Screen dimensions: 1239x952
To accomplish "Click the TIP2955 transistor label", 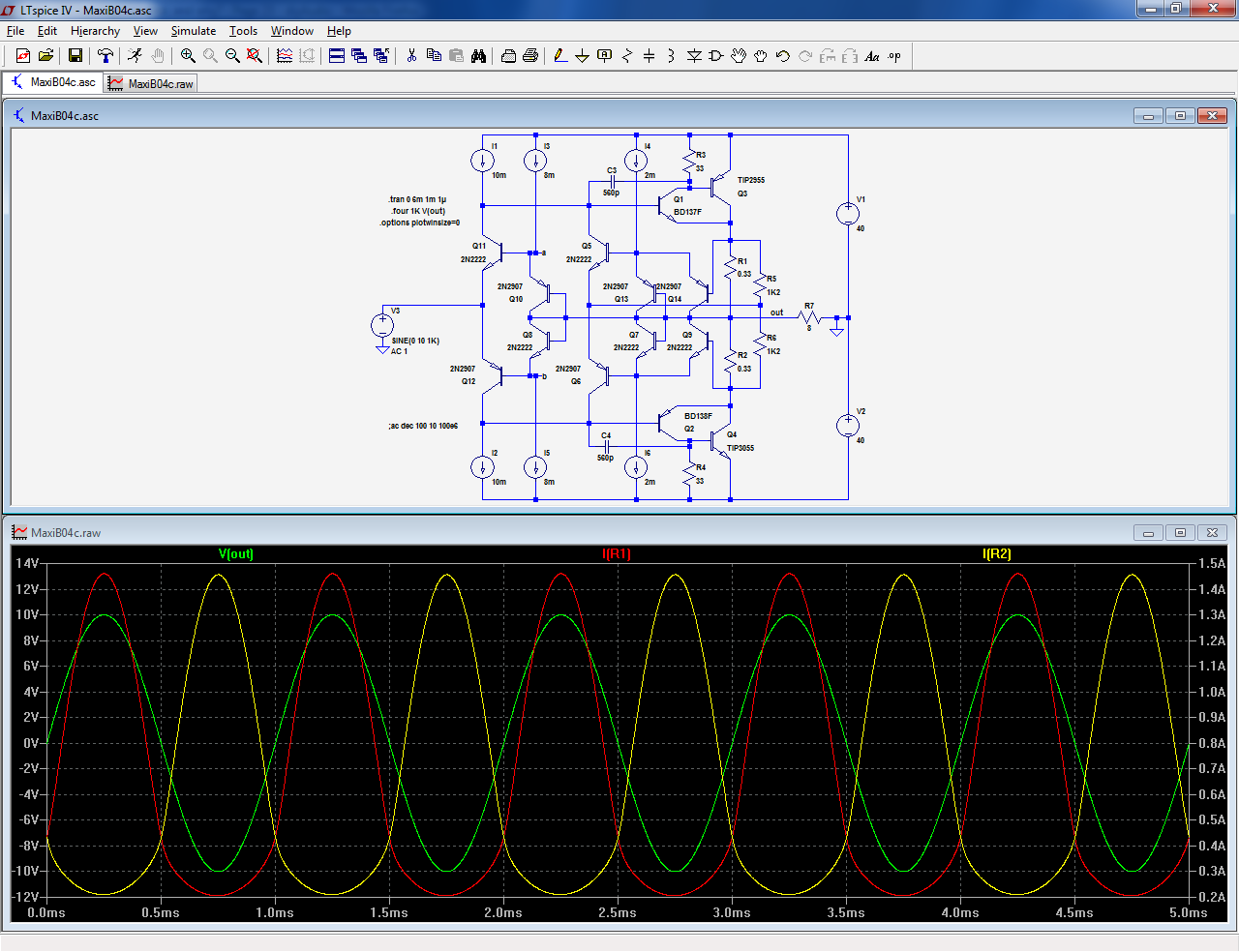I will coord(751,180).
